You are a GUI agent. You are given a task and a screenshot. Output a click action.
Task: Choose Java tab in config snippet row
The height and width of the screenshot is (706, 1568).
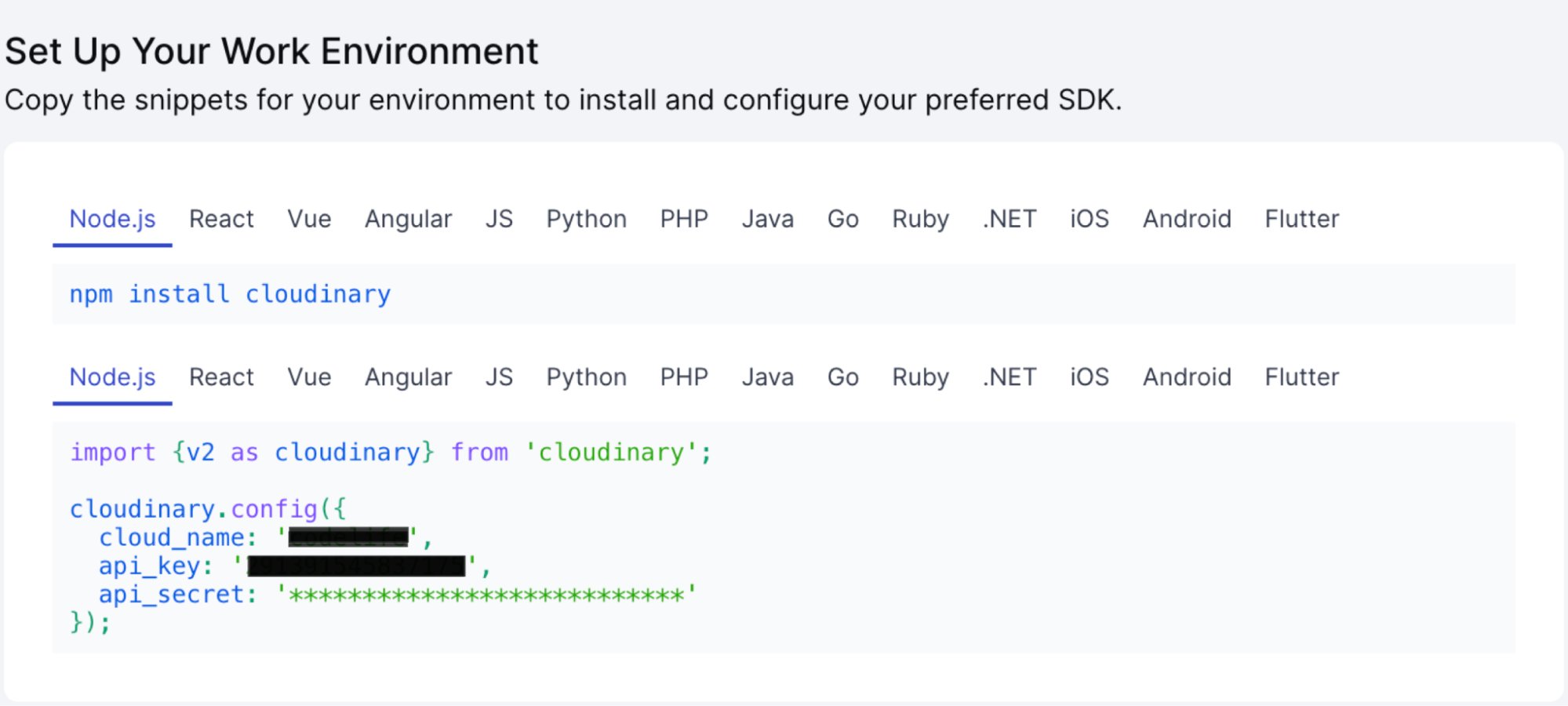[768, 377]
